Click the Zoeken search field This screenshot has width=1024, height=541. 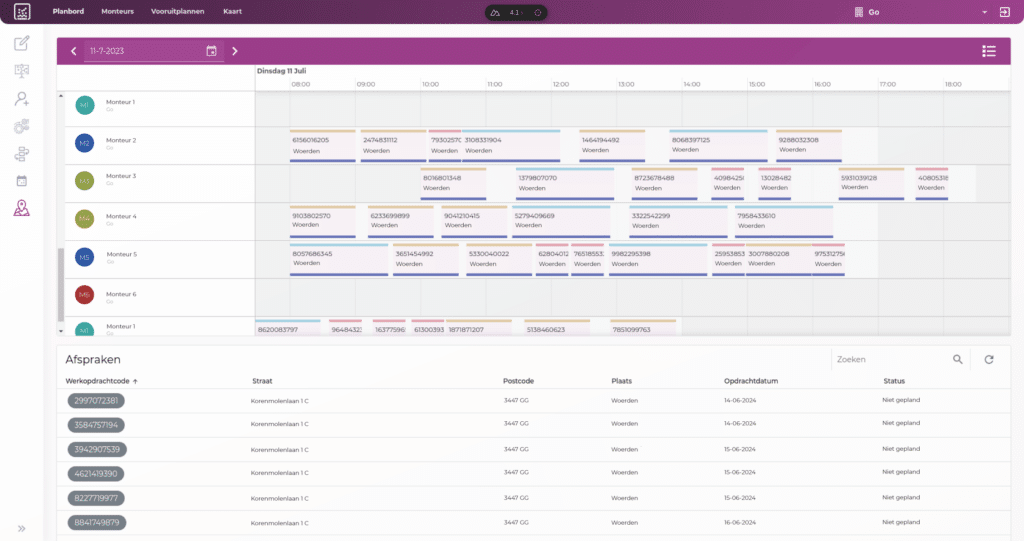(x=891, y=359)
